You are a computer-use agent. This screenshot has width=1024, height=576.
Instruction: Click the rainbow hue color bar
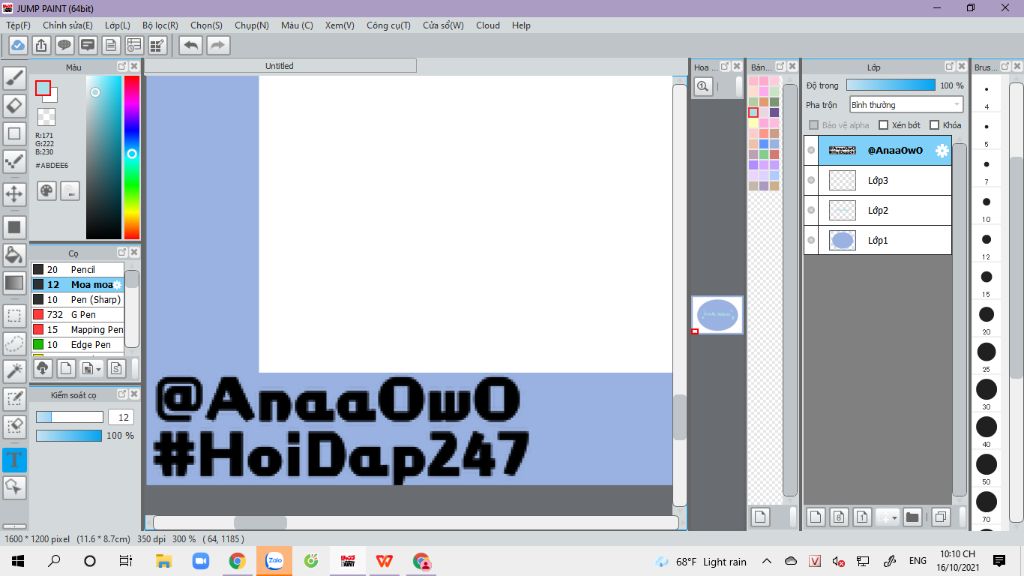point(132,157)
